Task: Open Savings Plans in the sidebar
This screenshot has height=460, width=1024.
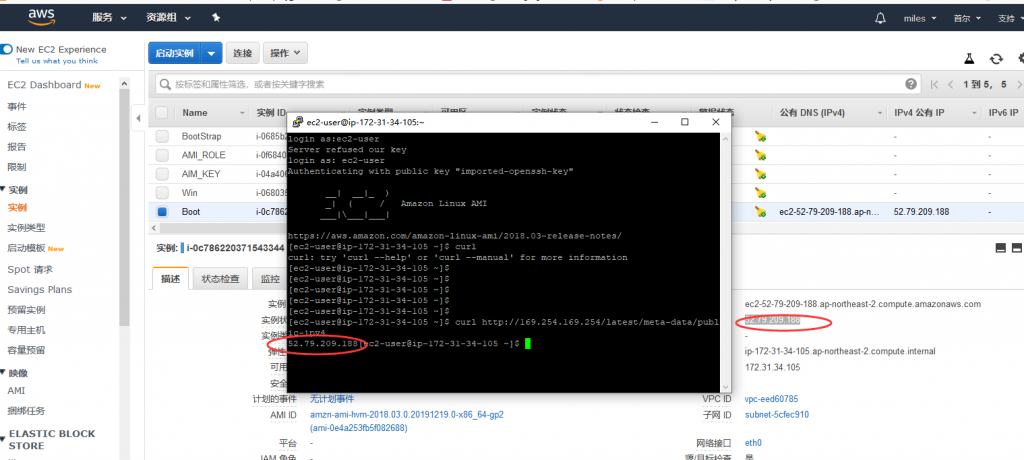Action: coord(40,289)
